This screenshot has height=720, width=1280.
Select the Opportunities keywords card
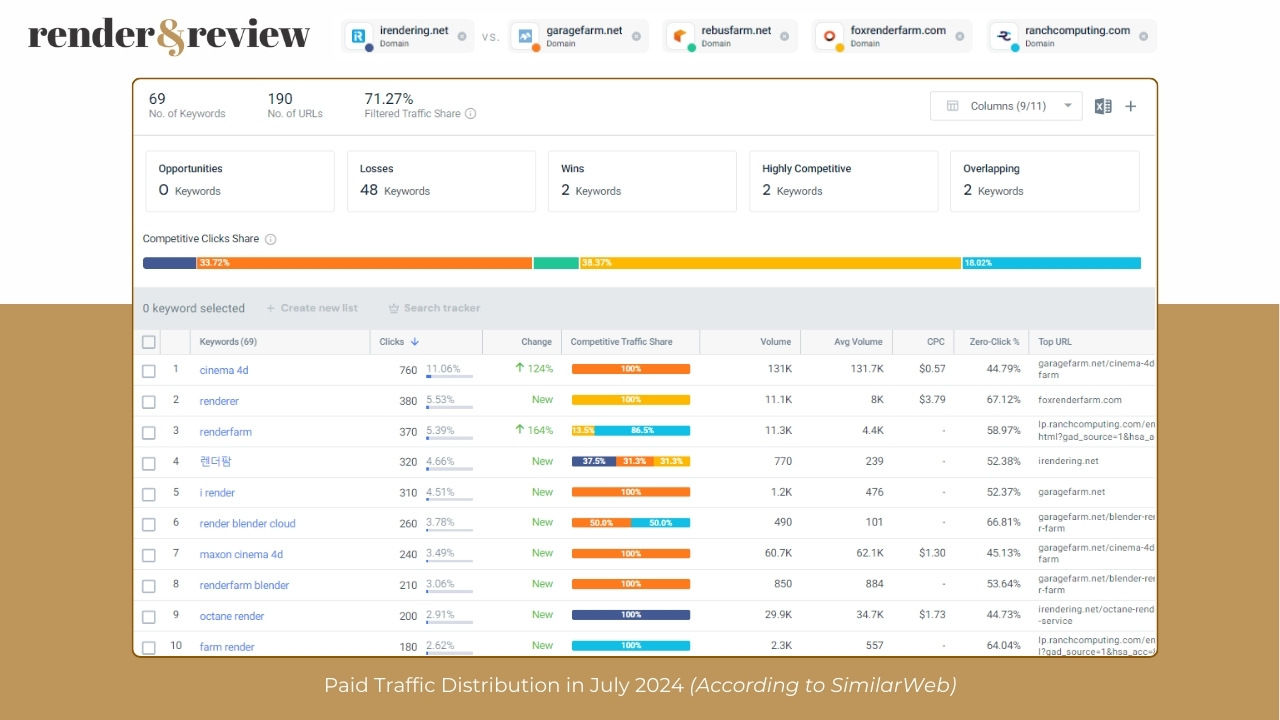[240, 181]
